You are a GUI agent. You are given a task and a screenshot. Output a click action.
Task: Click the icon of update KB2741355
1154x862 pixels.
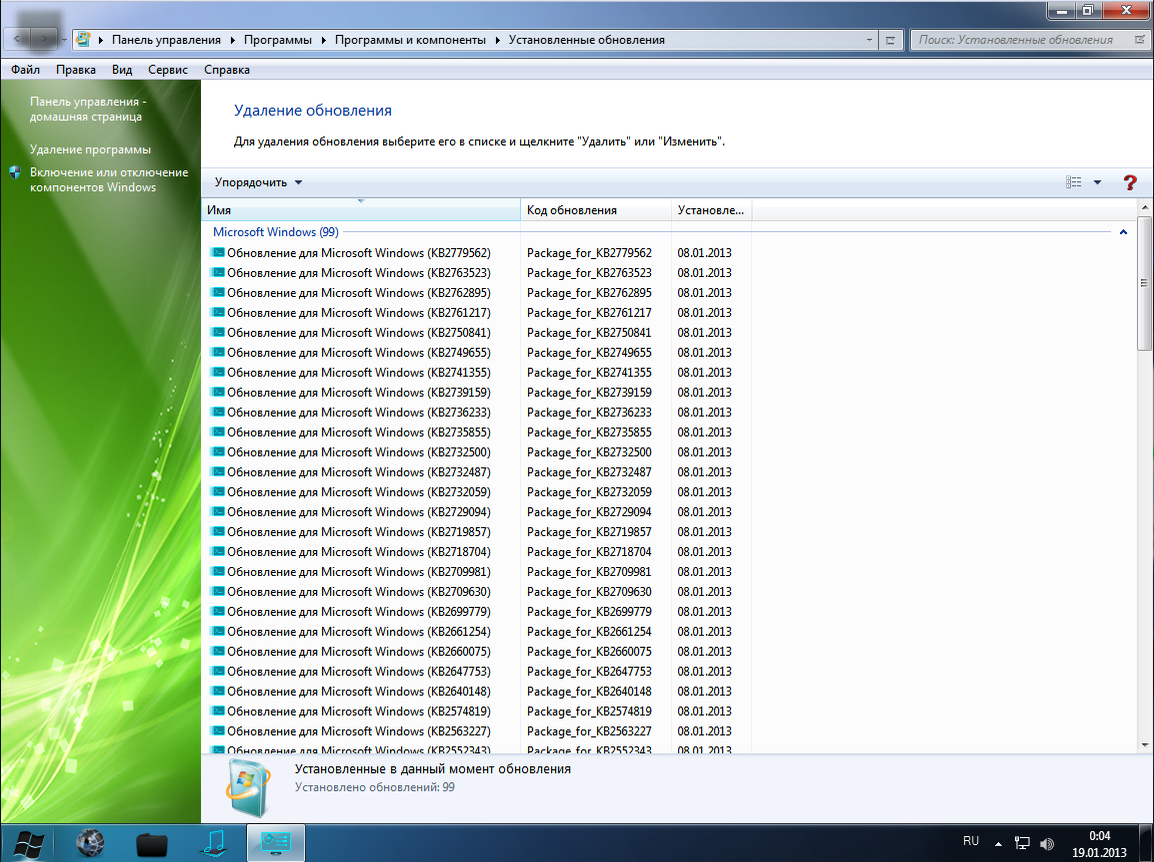point(218,372)
